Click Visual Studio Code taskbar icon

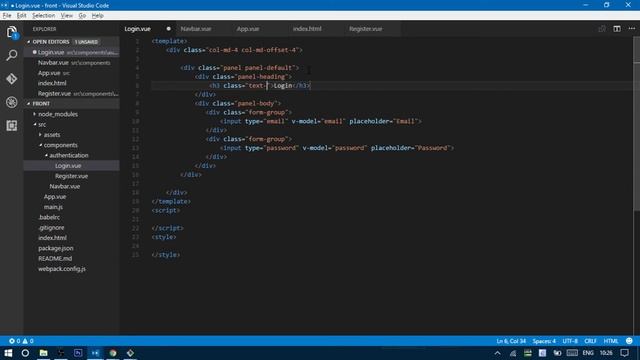coord(96,353)
